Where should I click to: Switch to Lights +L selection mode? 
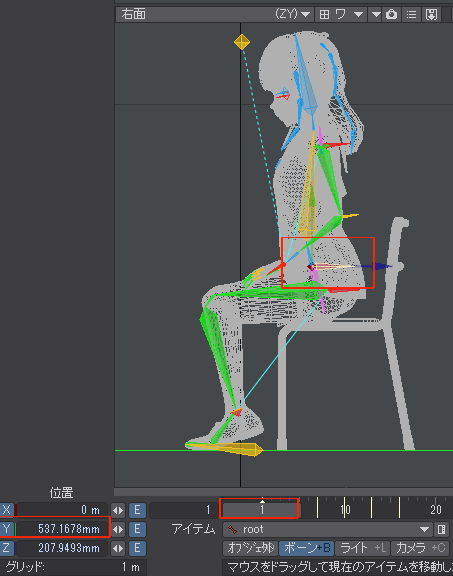pos(363,548)
